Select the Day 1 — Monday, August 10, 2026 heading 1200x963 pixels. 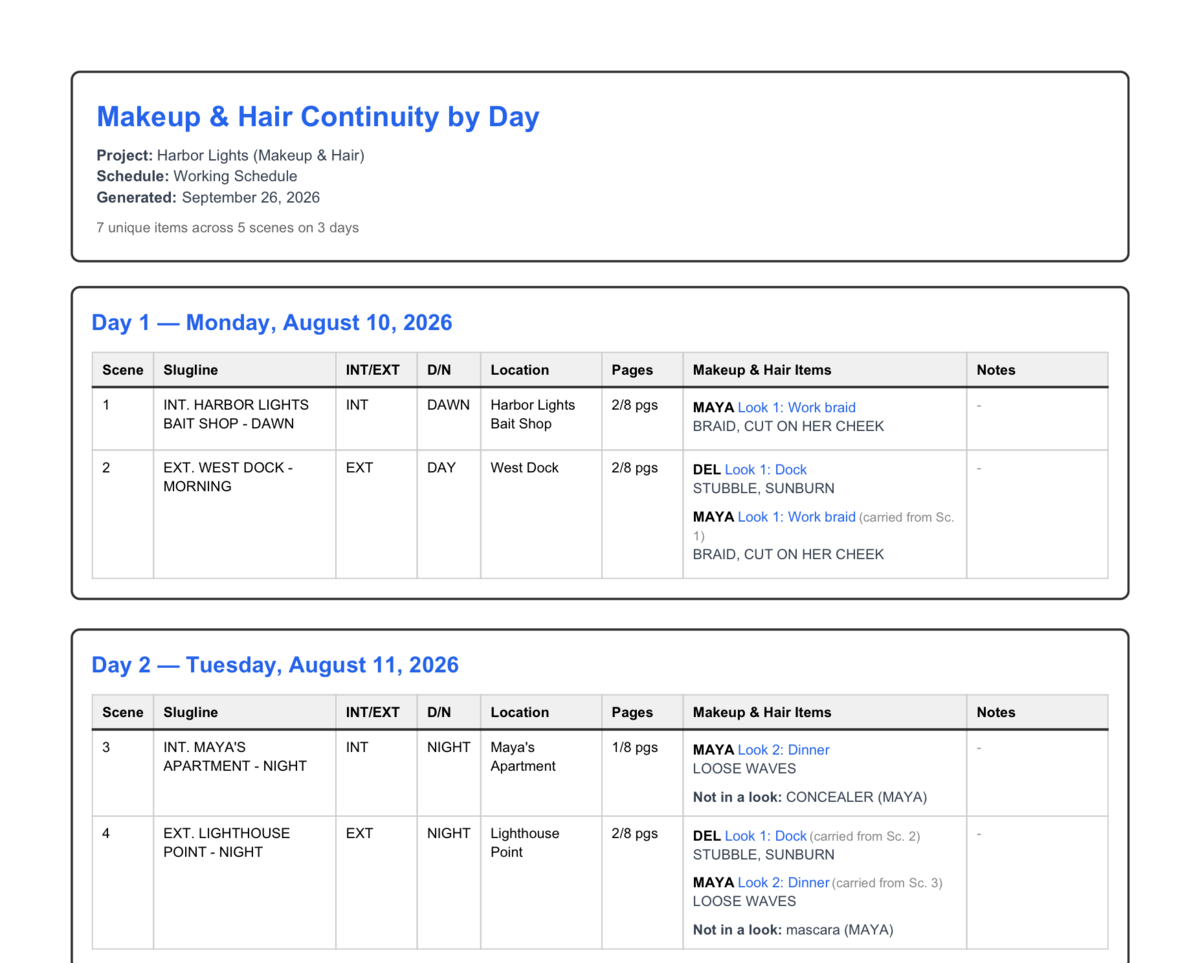[272, 323]
